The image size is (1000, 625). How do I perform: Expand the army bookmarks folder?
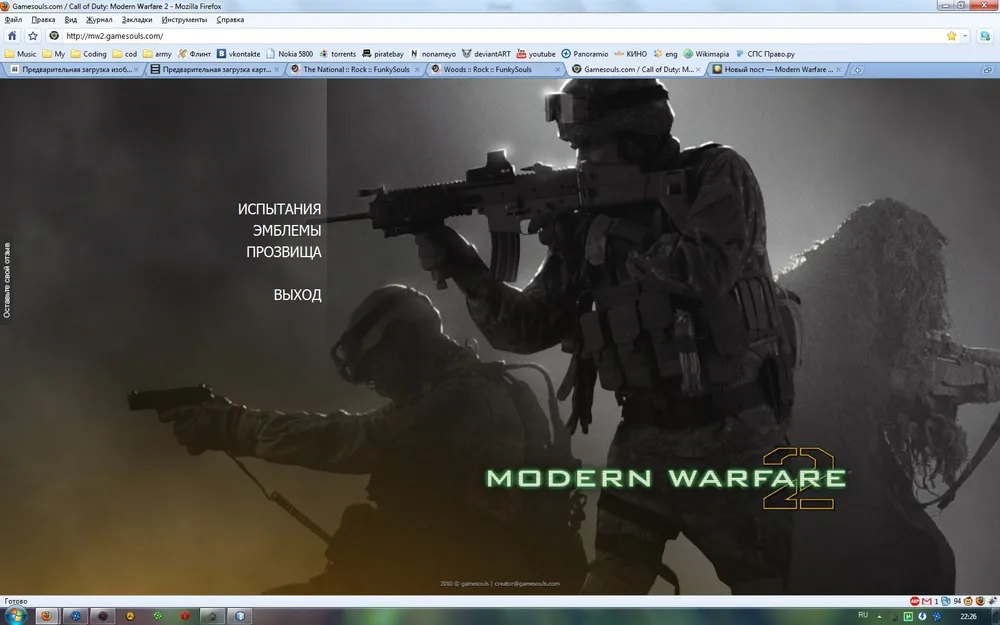[x=157, y=54]
